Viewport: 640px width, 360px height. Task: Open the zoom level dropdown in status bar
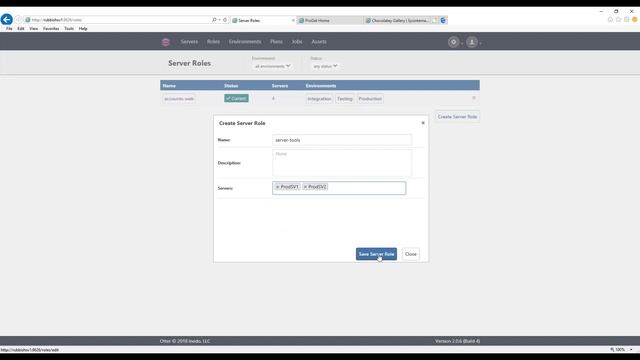pyautogui.click(x=631, y=350)
